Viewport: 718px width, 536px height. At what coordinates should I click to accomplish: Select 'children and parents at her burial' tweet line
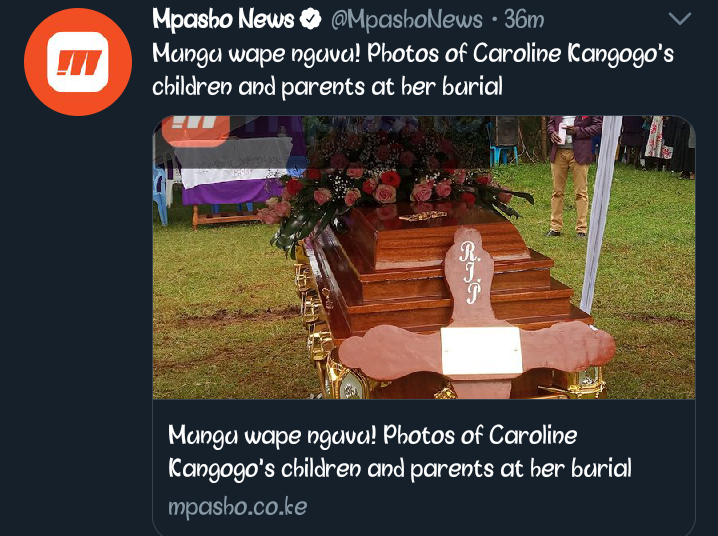327,87
